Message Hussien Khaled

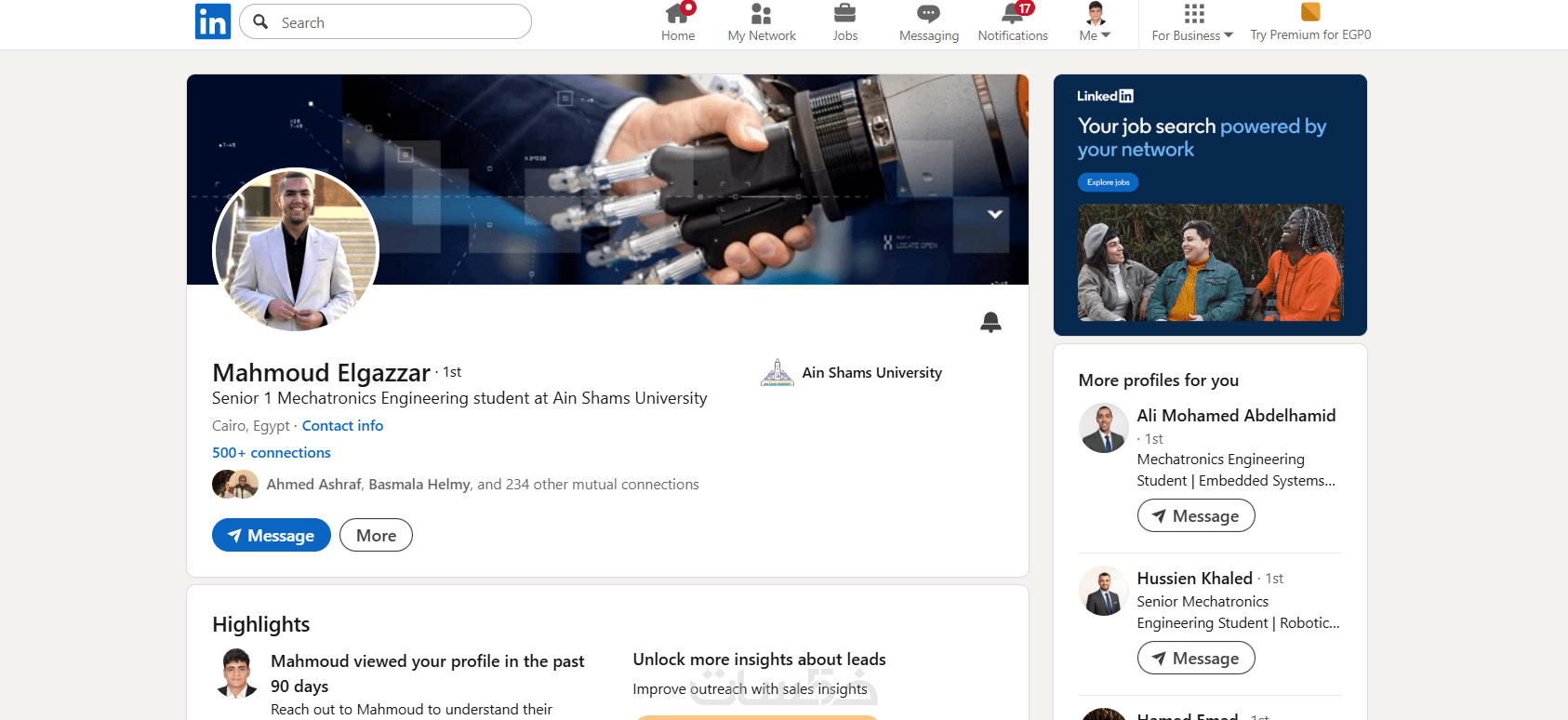[1196, 658]
